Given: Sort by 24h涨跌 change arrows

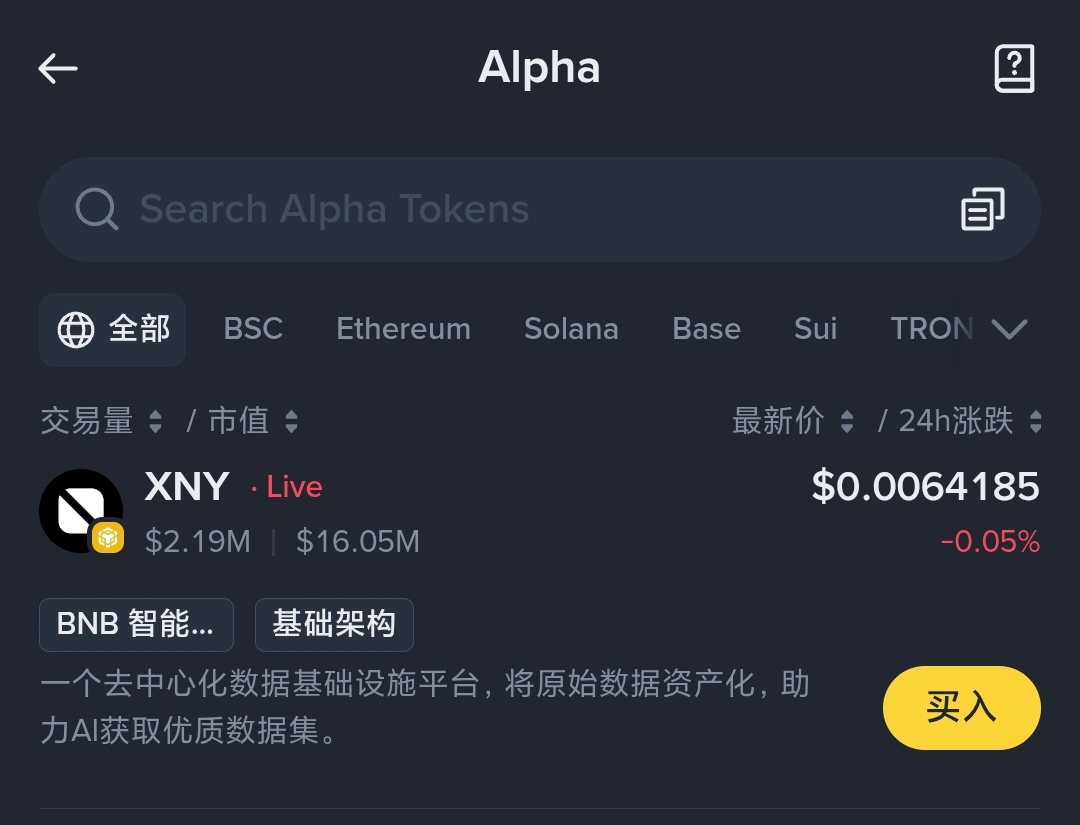Looking at the screenshot, I should click(x=1036, y=421).
